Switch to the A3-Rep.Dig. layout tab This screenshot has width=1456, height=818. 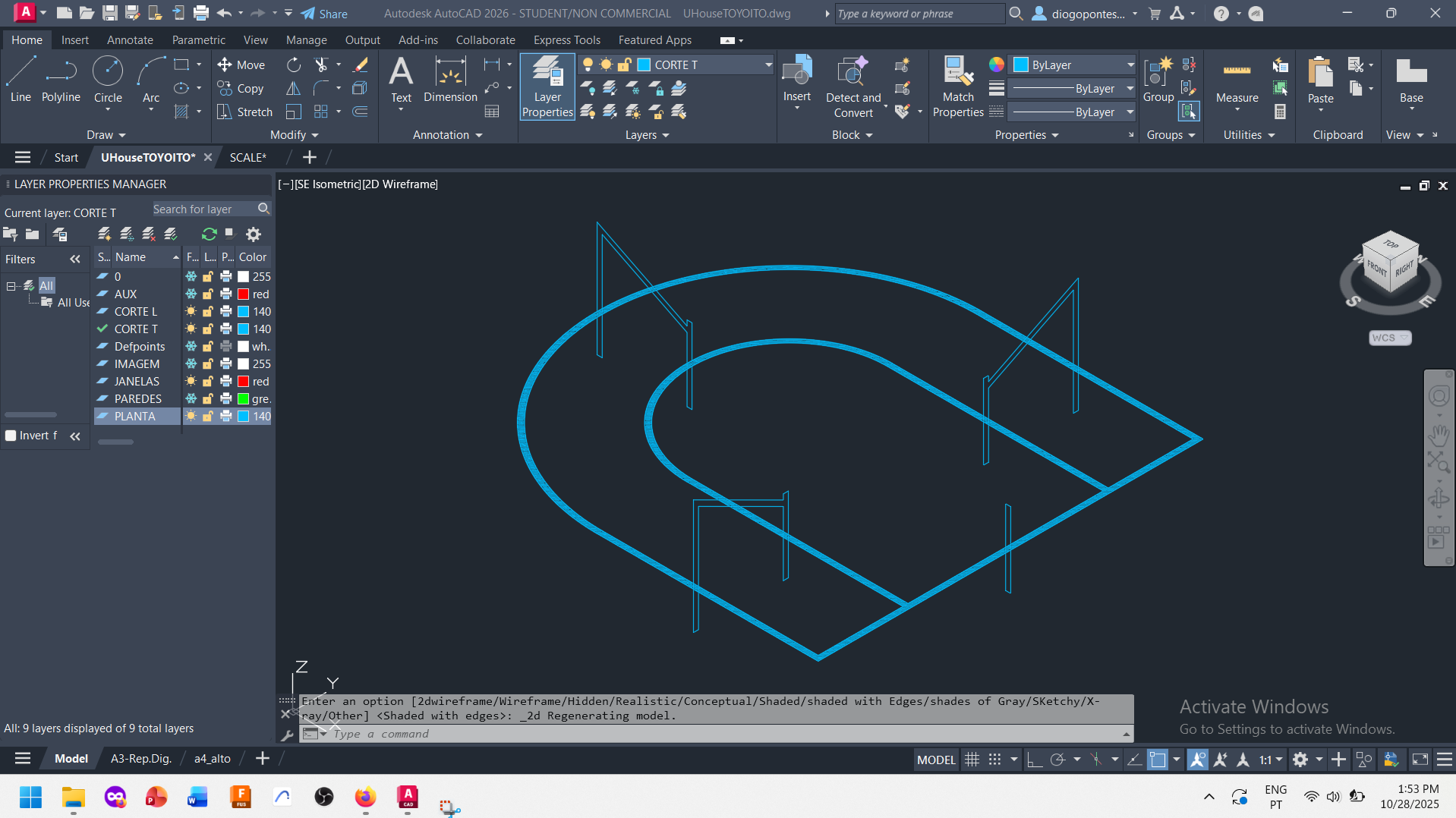click(x=141, y=759)
